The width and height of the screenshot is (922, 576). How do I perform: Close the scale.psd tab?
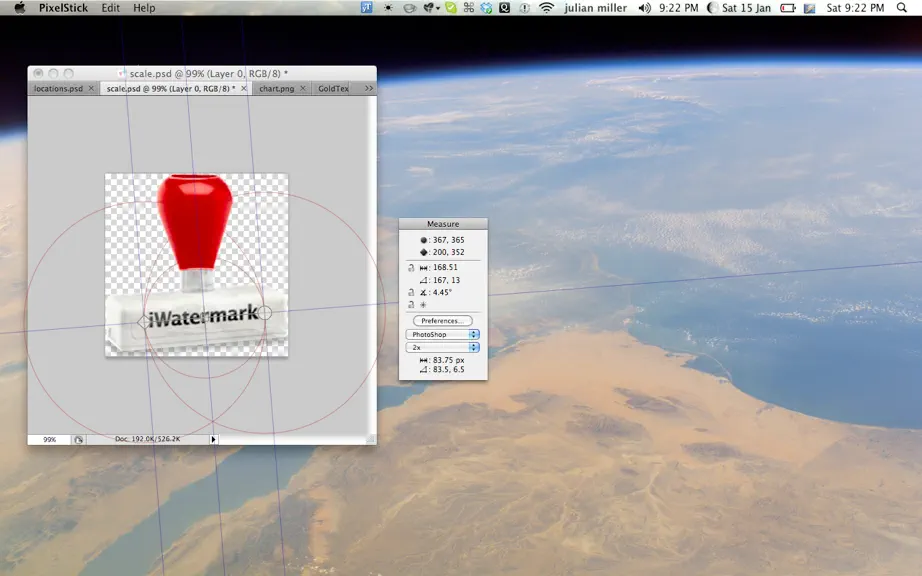point(244,88)
